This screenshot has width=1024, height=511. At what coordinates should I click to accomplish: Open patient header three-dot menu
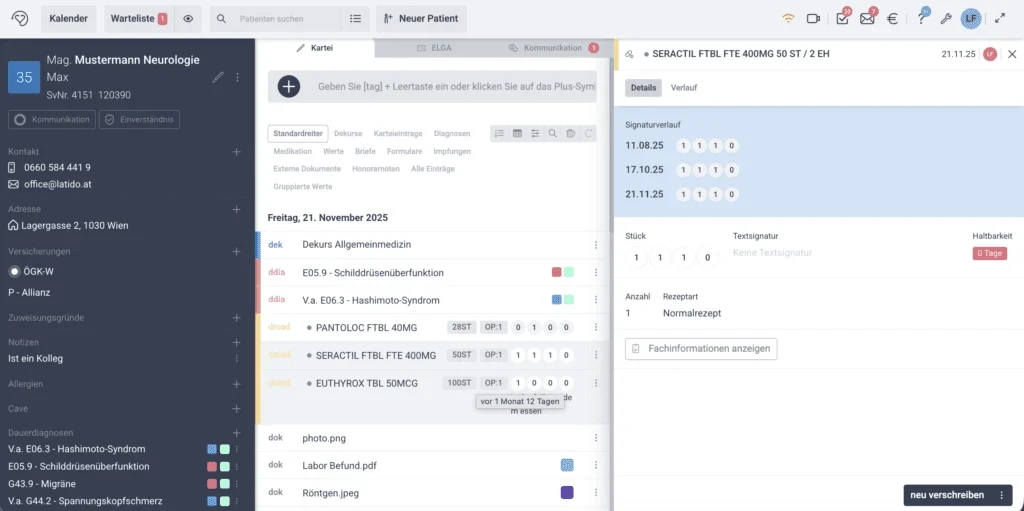[x=238, y=77]
